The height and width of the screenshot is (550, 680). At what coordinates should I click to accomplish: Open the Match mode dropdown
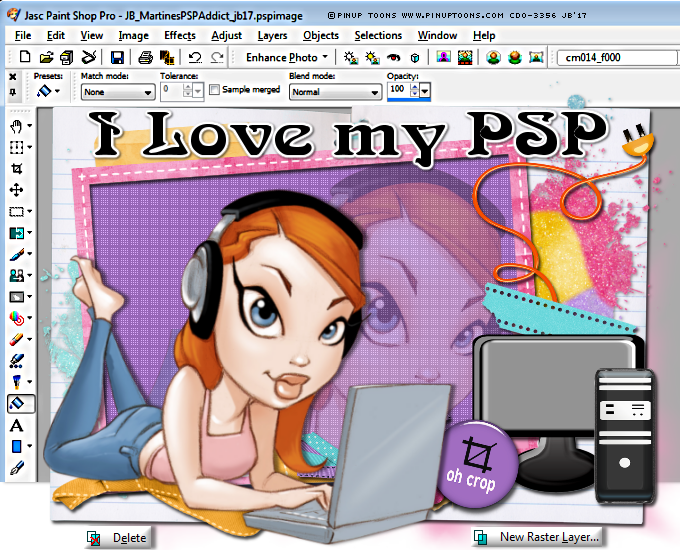coord(118,92)
